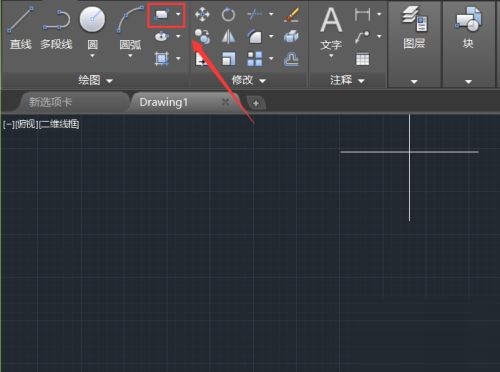Activate the Offset tool

[x=291, y=59]
